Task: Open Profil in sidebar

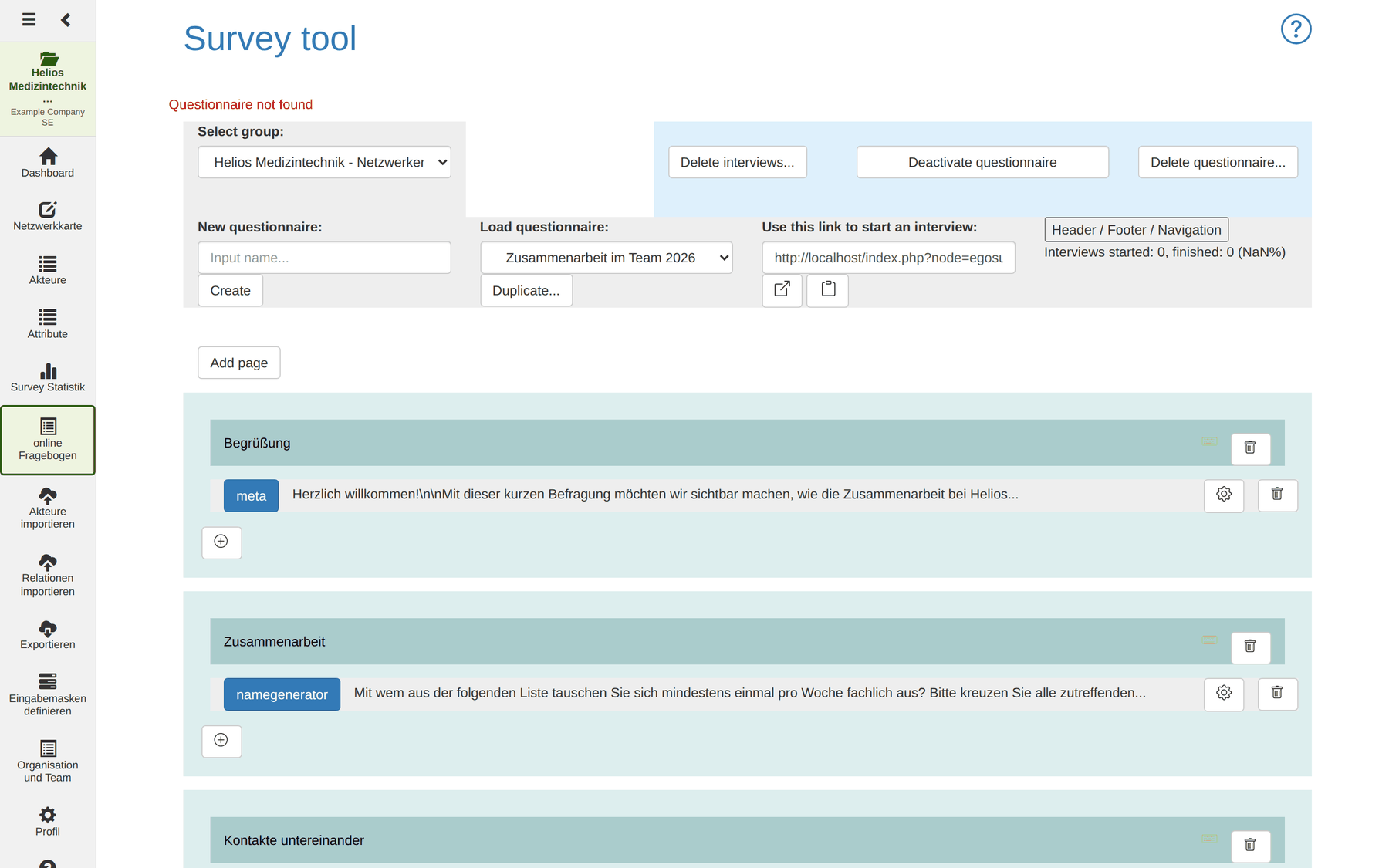Action: click(x=48, y=822)
